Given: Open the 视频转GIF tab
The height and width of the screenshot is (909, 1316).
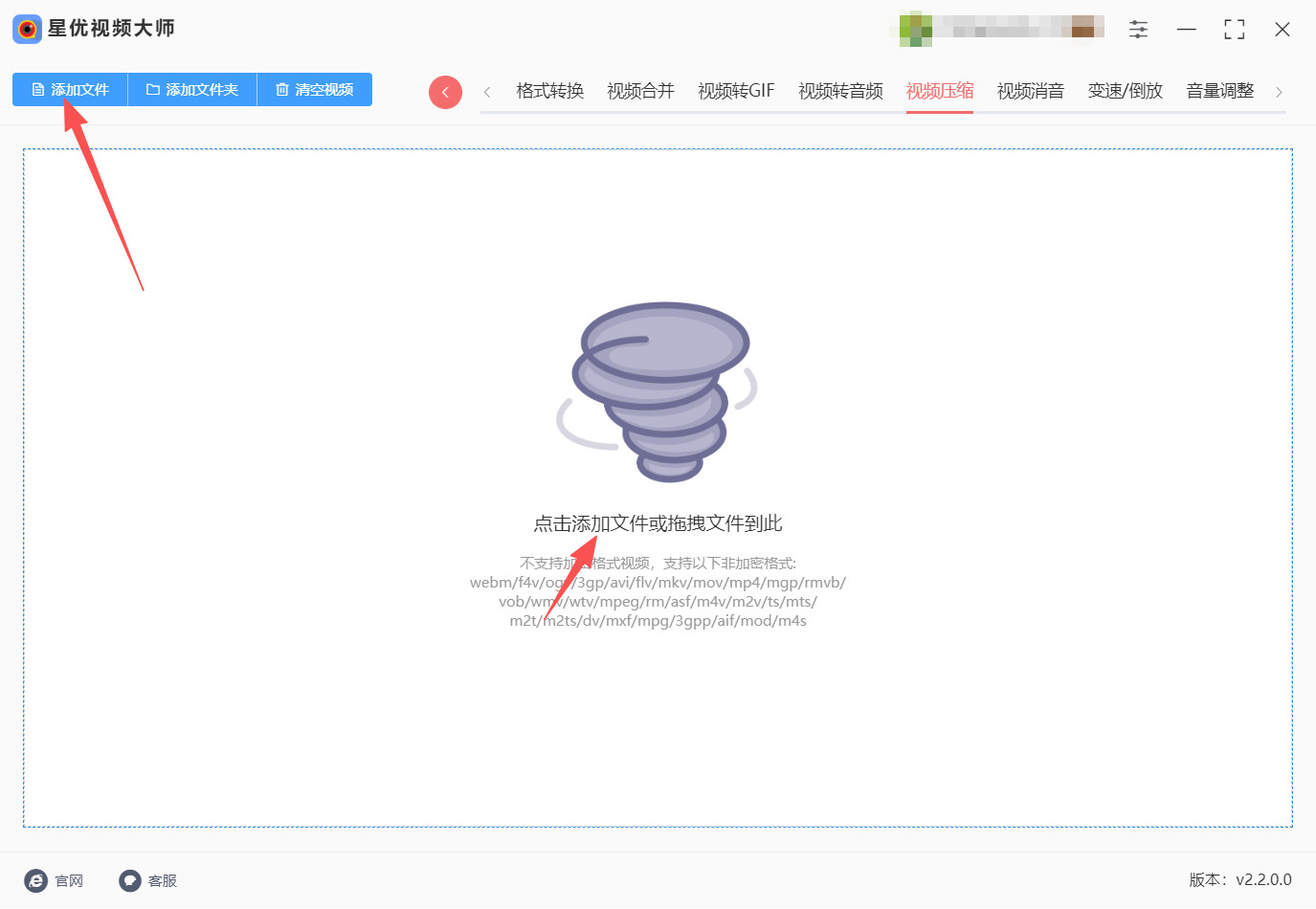Looking at the screenshot, I should coord(736,91).
